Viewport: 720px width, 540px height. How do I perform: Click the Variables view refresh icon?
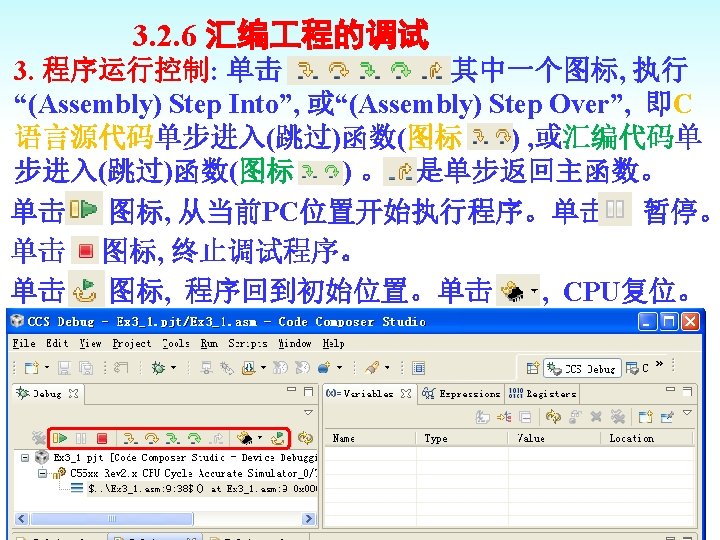click(x=553, y=416)
